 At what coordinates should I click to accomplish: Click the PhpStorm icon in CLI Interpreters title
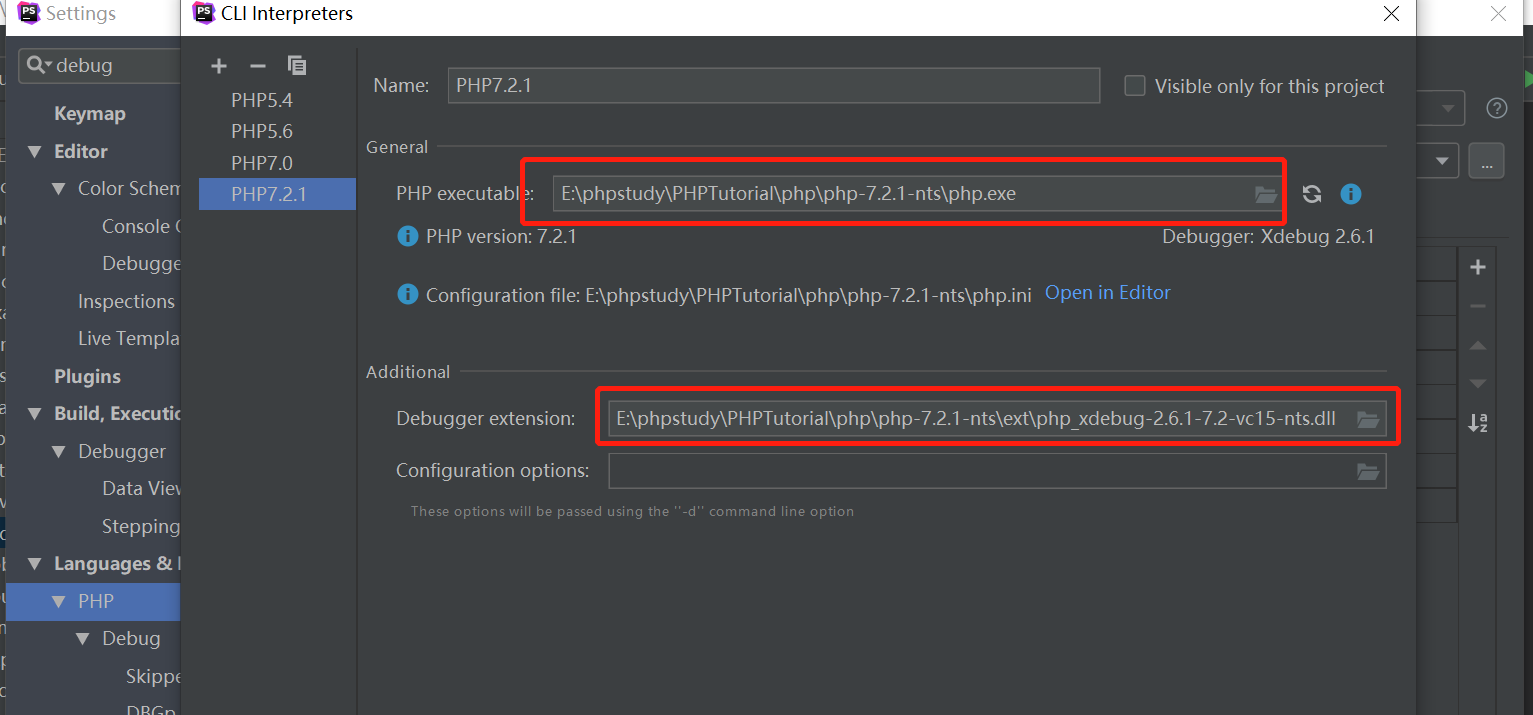(x=203, y=13)
